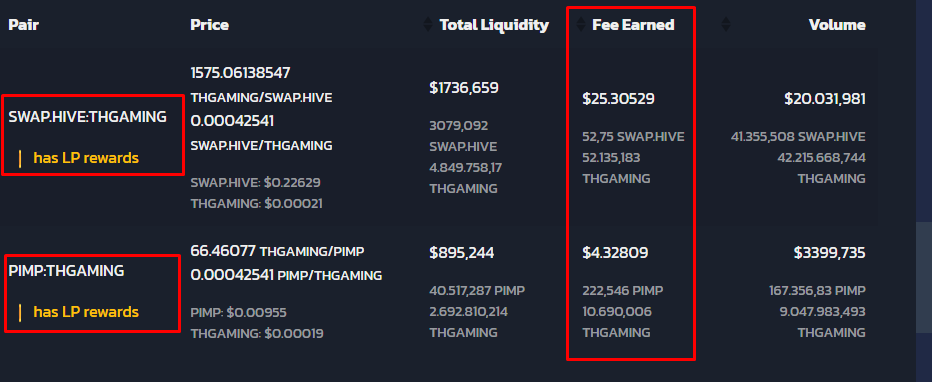Viewport: 932px width, 382px height.
Task: Click the Fee Earned header text
Action: [x=633, y=25]
